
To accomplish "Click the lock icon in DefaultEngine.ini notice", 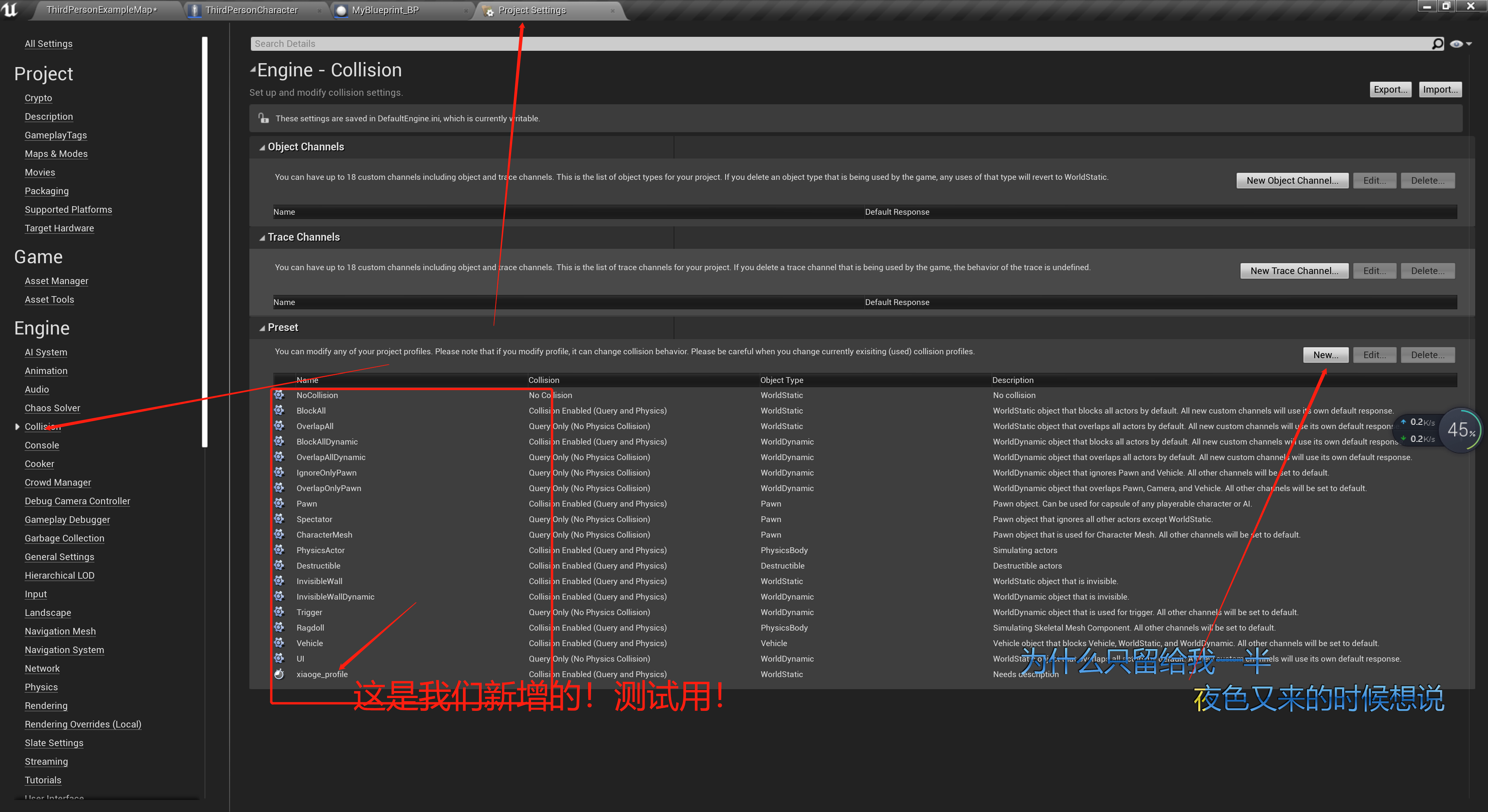I will (263, 118).
